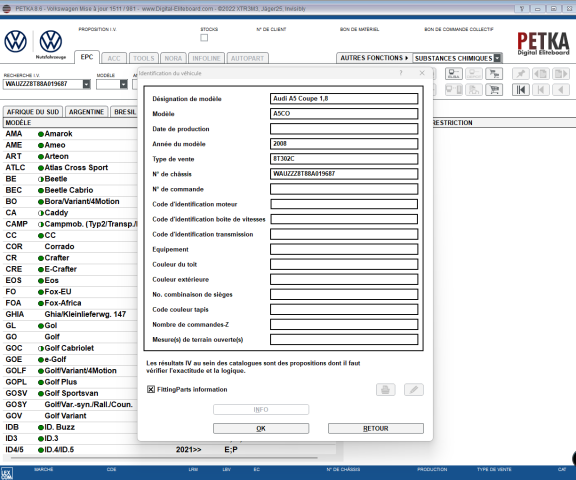Toggle the Stocks checkbox
This screenshot has width=576, height=480.
click(204, 37)
